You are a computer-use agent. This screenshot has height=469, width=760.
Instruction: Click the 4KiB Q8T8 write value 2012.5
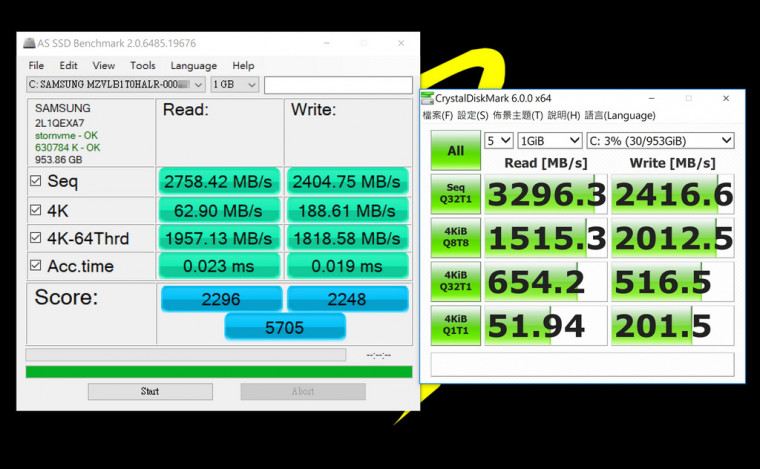point(673,237)
